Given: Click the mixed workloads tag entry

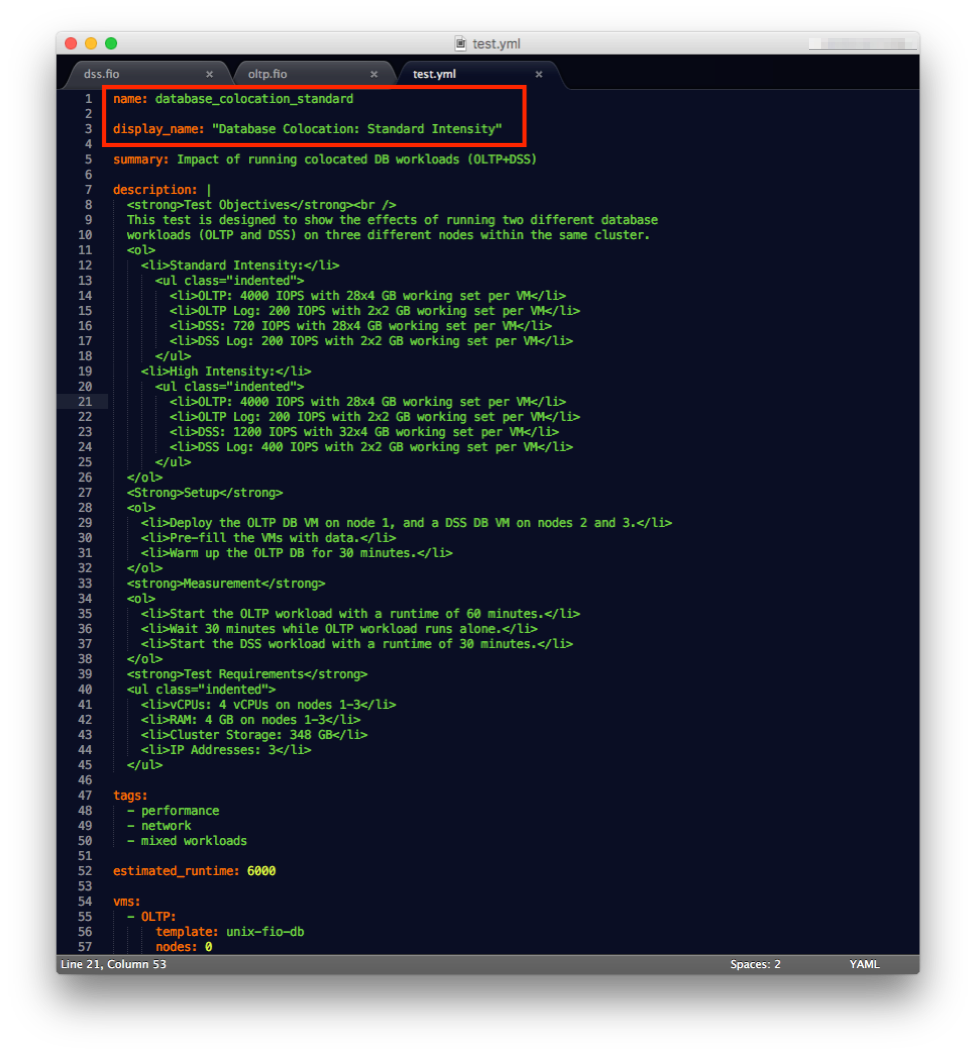Looking at the screenshot, I should pyautogui.click(x=194, y=841).
